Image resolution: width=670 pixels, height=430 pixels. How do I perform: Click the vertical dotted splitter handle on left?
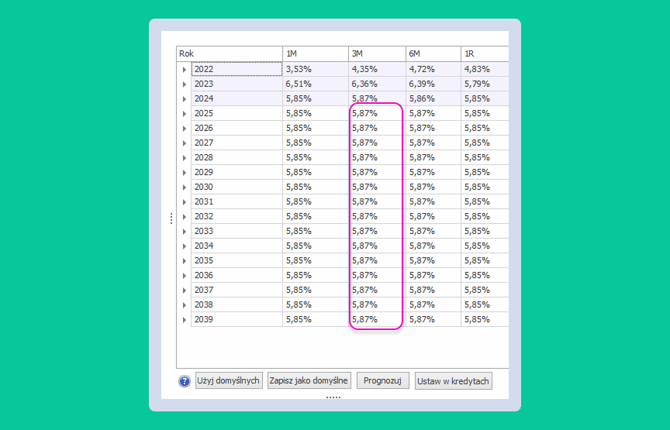click(171, 218)
